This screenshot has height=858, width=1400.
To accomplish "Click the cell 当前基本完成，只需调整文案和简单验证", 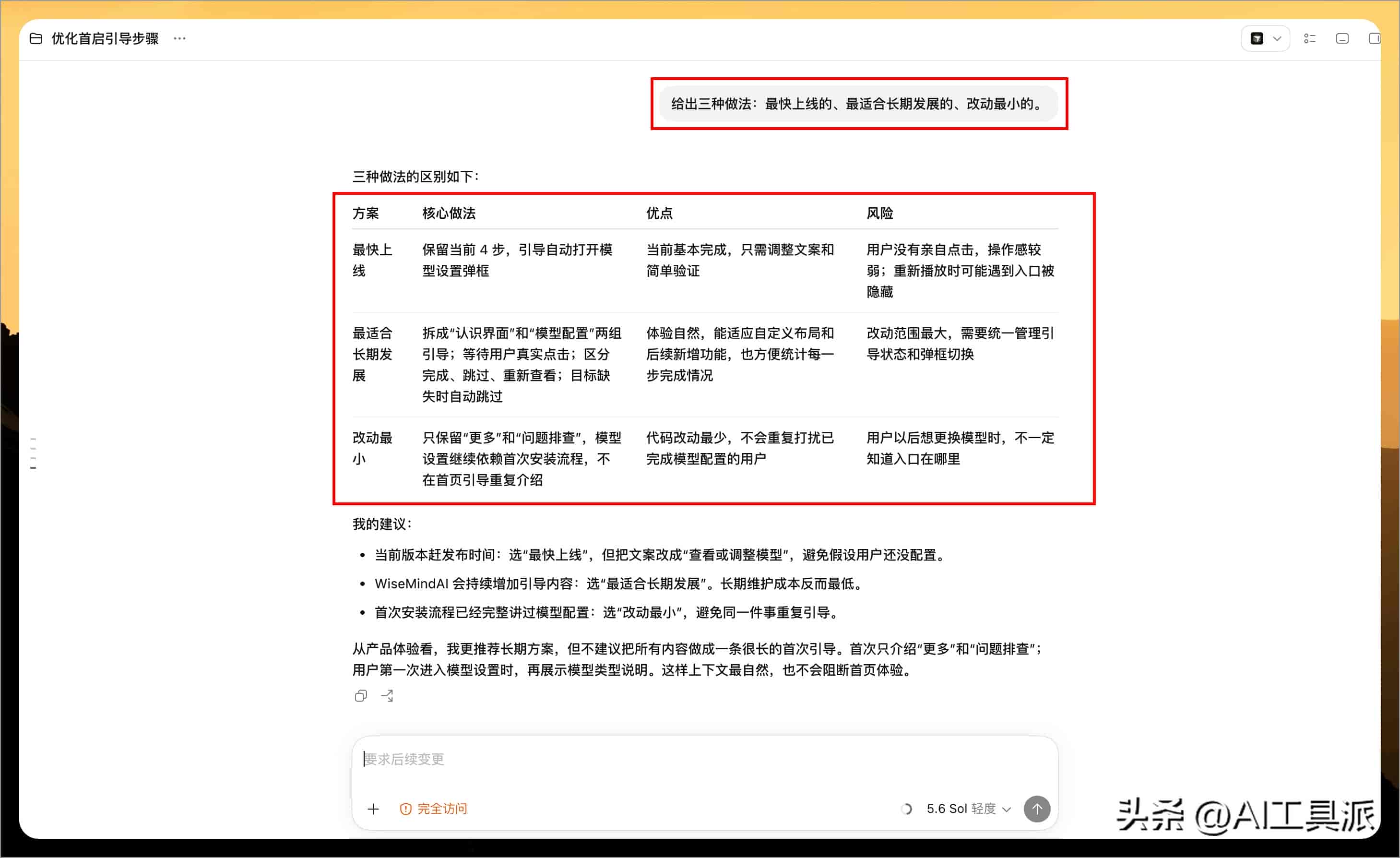I will tap(740, 260).
